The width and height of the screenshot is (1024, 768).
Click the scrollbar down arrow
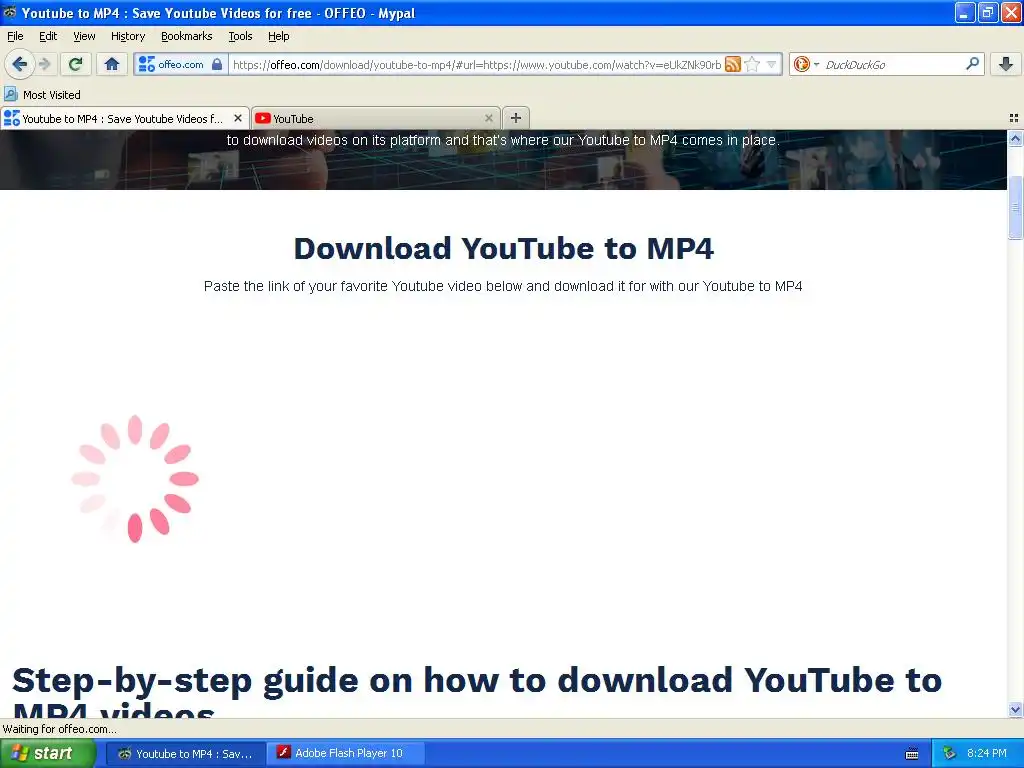pos(1015,709)
